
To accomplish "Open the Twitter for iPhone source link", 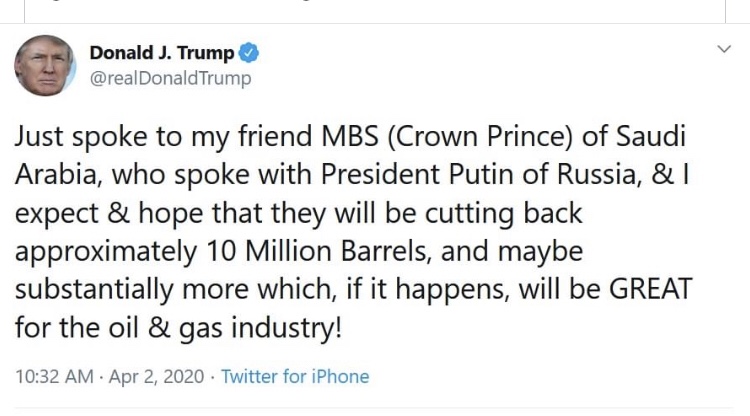I will coord(295,377).
